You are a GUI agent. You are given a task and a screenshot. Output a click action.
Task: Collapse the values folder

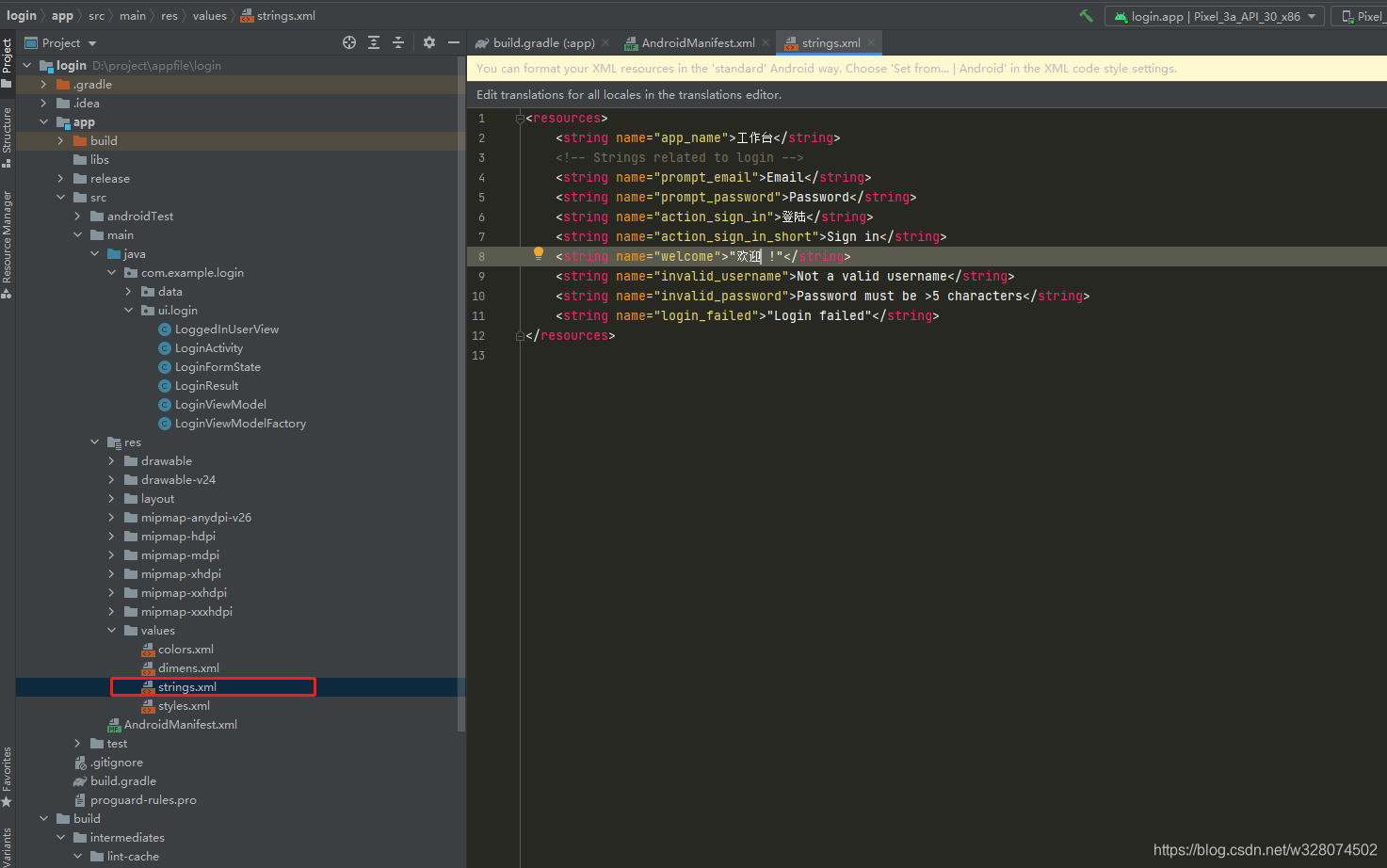pos(111,631)
